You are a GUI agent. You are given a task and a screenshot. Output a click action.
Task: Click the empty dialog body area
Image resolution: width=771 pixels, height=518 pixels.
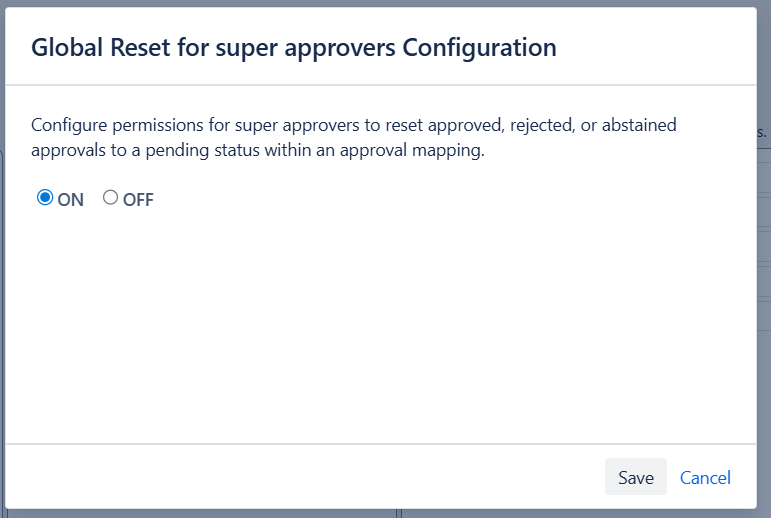380,320
